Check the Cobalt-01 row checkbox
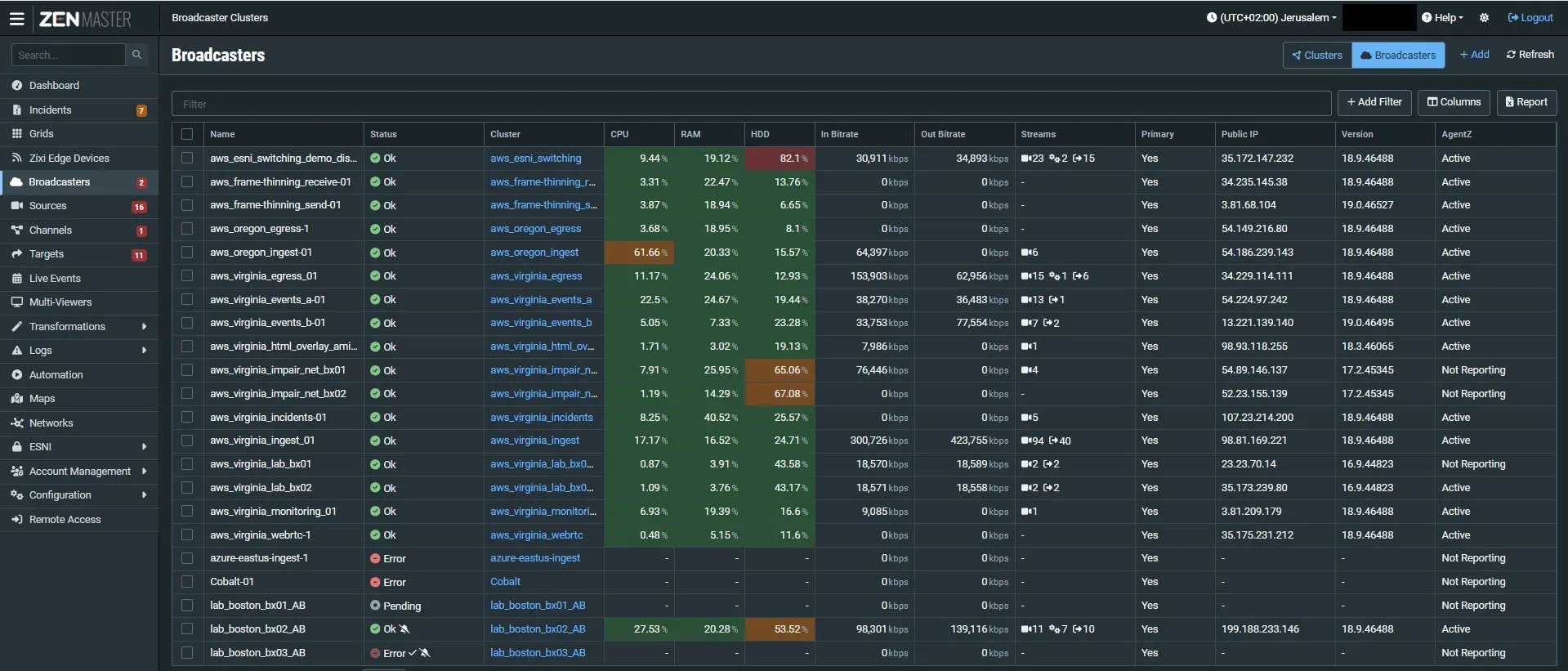This screenshot has height=671, width=1568. (x=187, y=582)
